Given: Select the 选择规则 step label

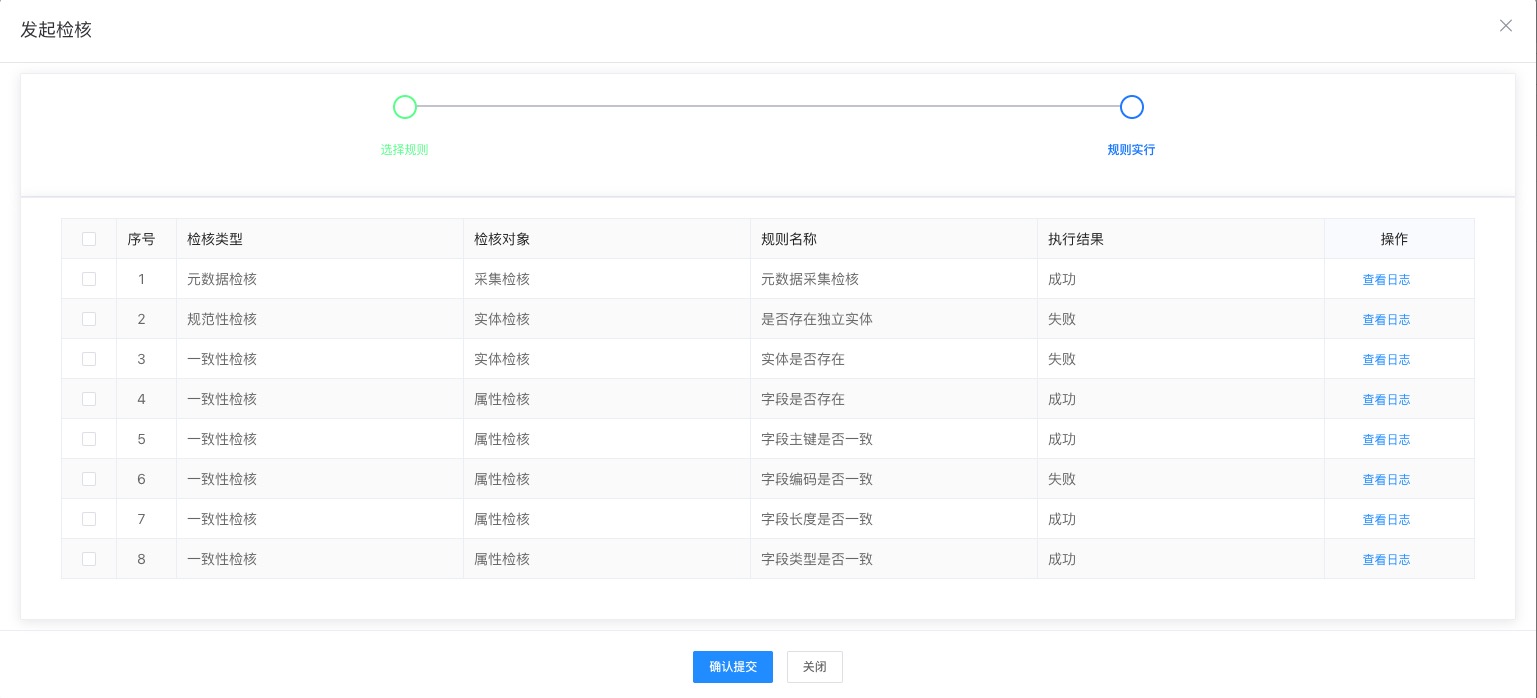Looking at the screenshot, I should click(404, 150).
